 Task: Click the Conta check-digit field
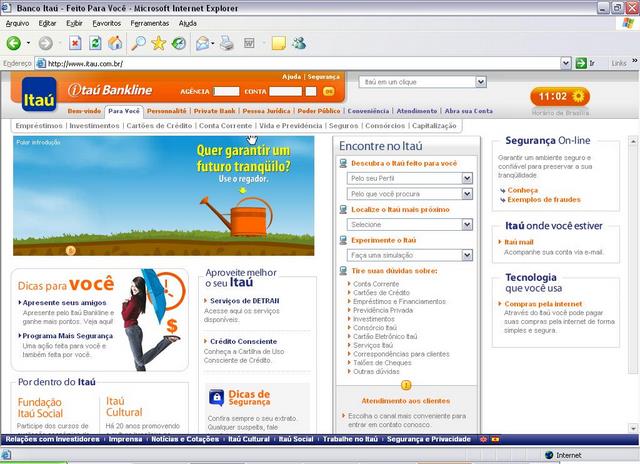coord(311,91)
